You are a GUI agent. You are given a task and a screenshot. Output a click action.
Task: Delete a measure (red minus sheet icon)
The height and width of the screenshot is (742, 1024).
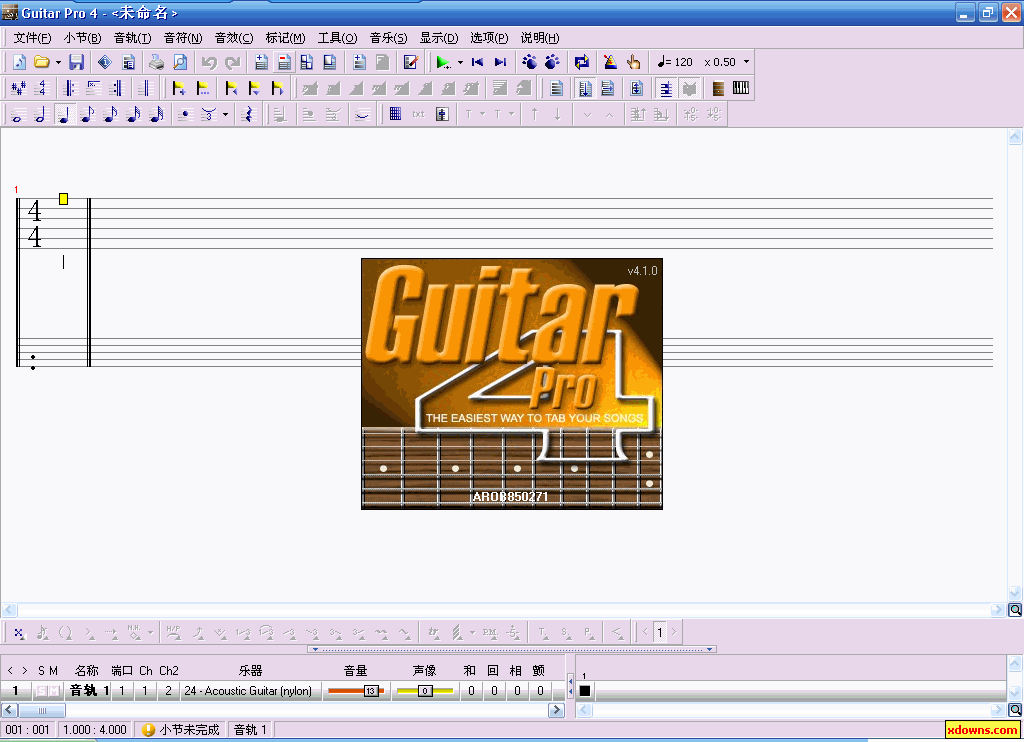284,62
